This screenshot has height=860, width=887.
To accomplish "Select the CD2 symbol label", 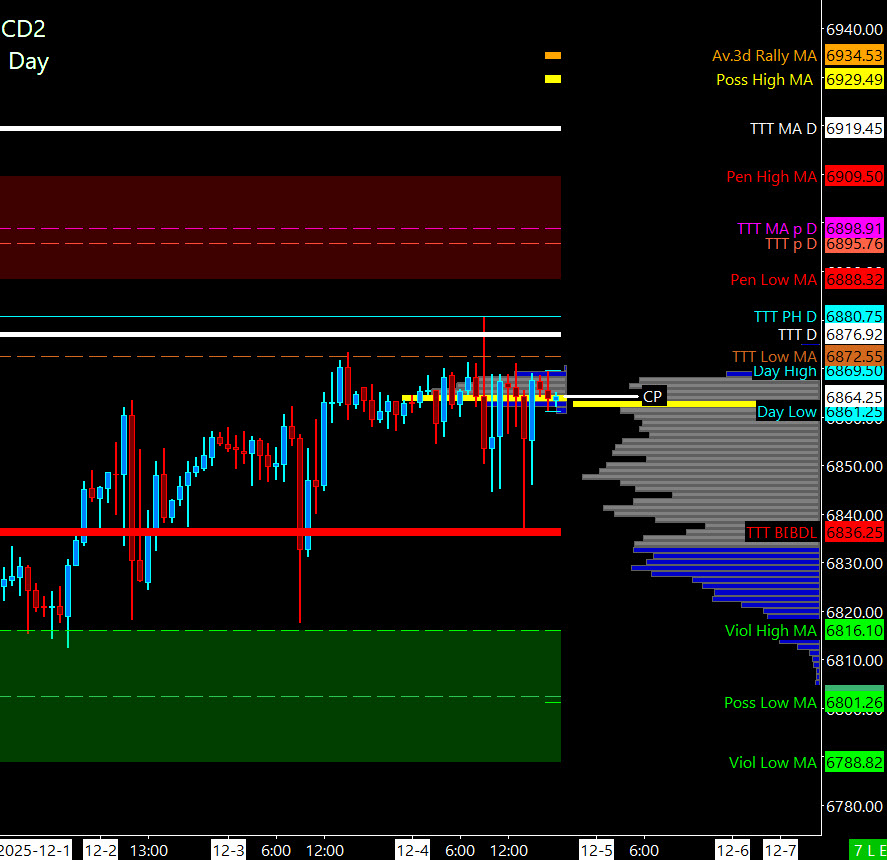I will (x=23, y=29).
